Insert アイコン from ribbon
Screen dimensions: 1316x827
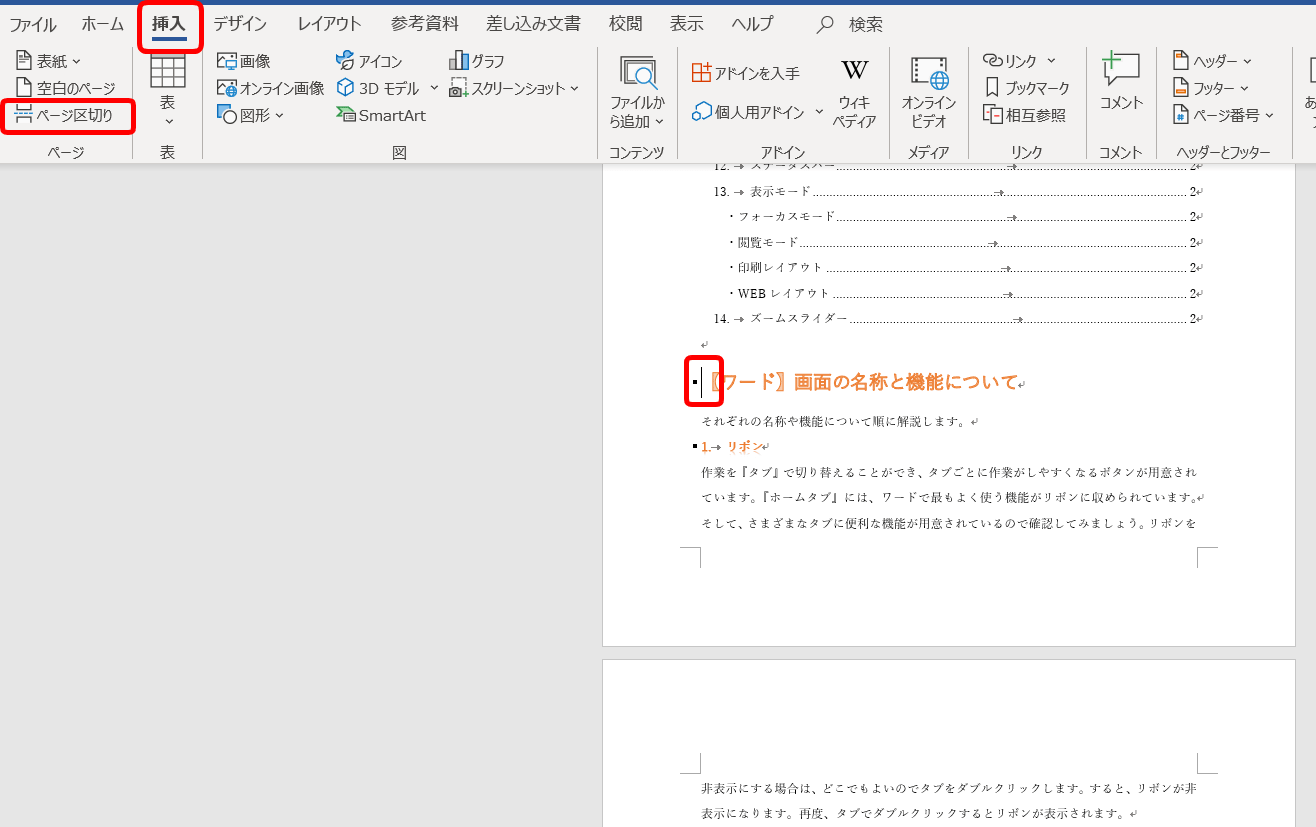coord(368,61)
